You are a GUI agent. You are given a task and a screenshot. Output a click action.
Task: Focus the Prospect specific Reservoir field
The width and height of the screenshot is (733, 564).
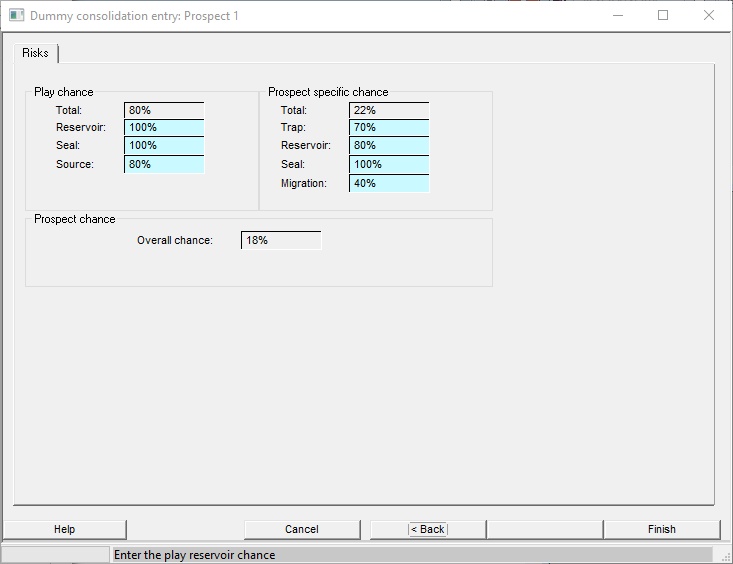coord(389,146)
